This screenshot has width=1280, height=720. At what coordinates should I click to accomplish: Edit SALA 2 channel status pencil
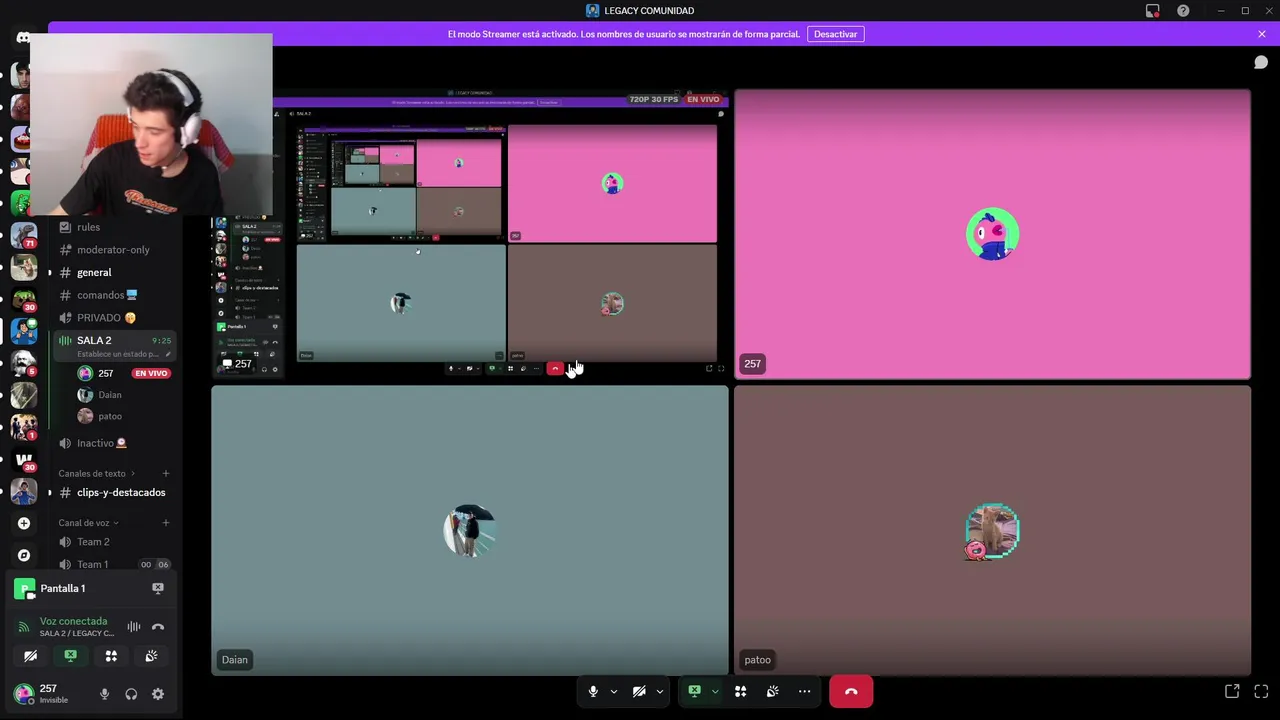(x=168, y=354)
